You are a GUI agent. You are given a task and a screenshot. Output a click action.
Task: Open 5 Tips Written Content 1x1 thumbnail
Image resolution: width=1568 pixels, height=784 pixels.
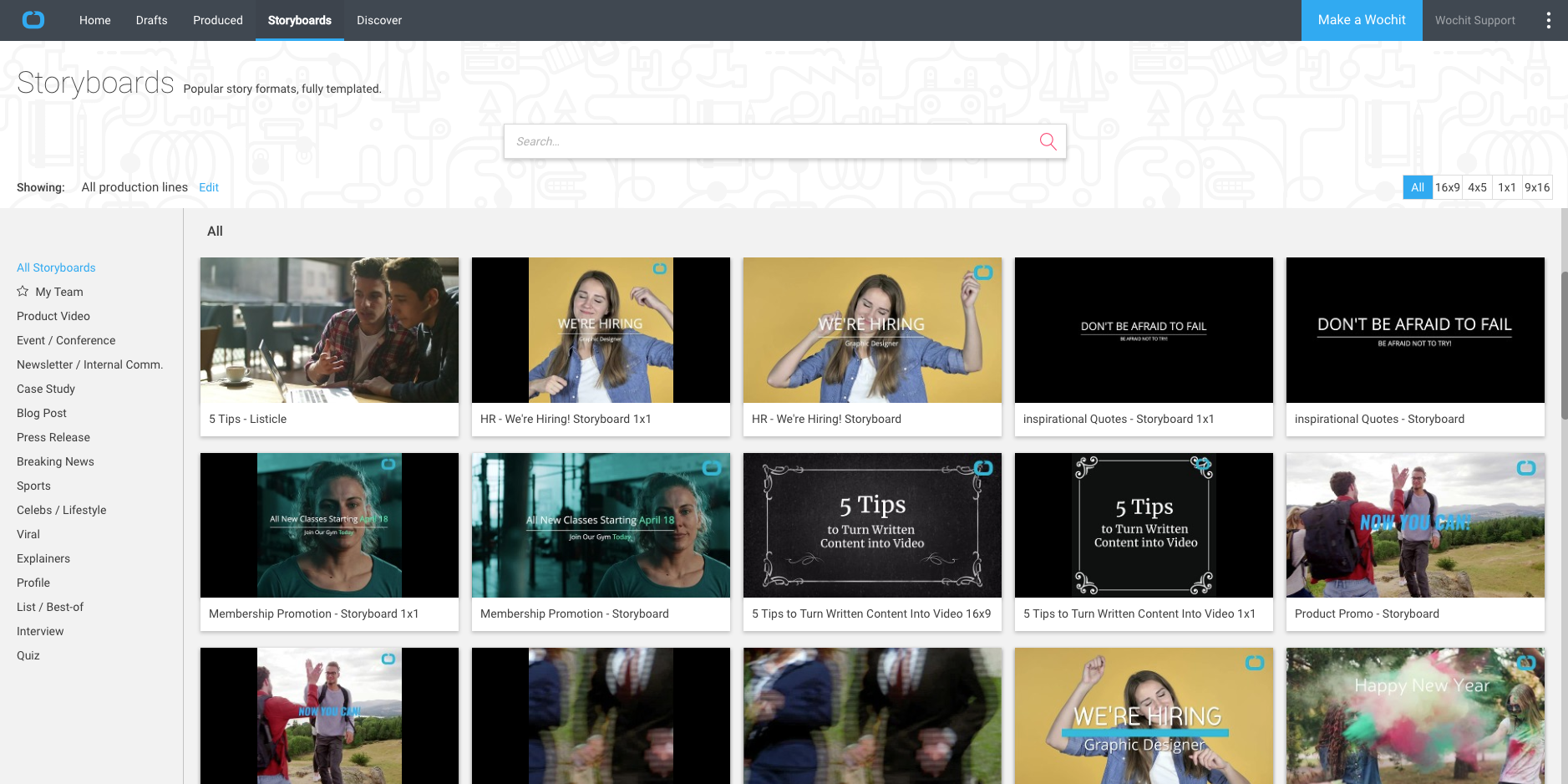tap(1144, 525)
